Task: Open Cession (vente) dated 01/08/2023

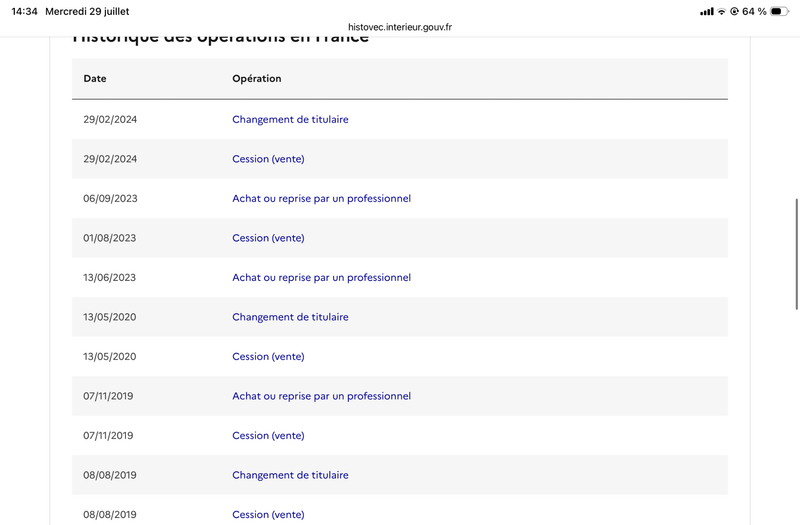Action: pyautogui.click(x=268, y=238)
